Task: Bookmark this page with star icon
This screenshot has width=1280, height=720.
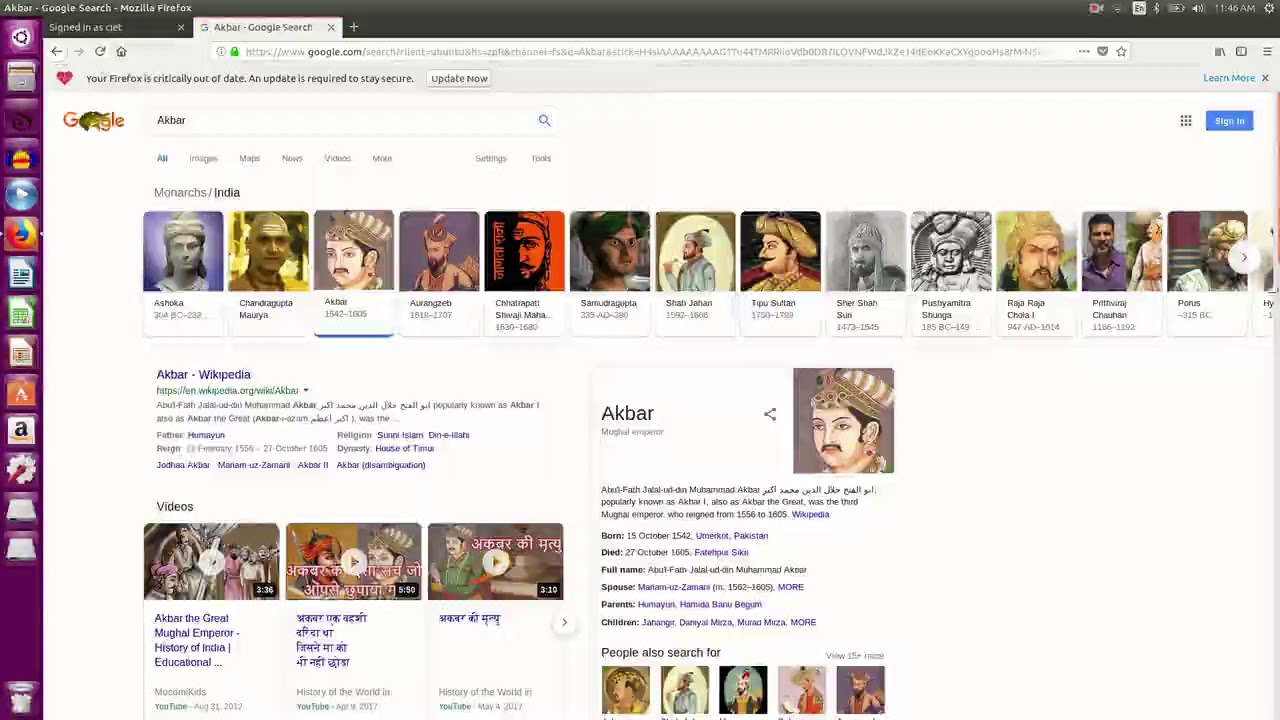Action: [1121, 51]
